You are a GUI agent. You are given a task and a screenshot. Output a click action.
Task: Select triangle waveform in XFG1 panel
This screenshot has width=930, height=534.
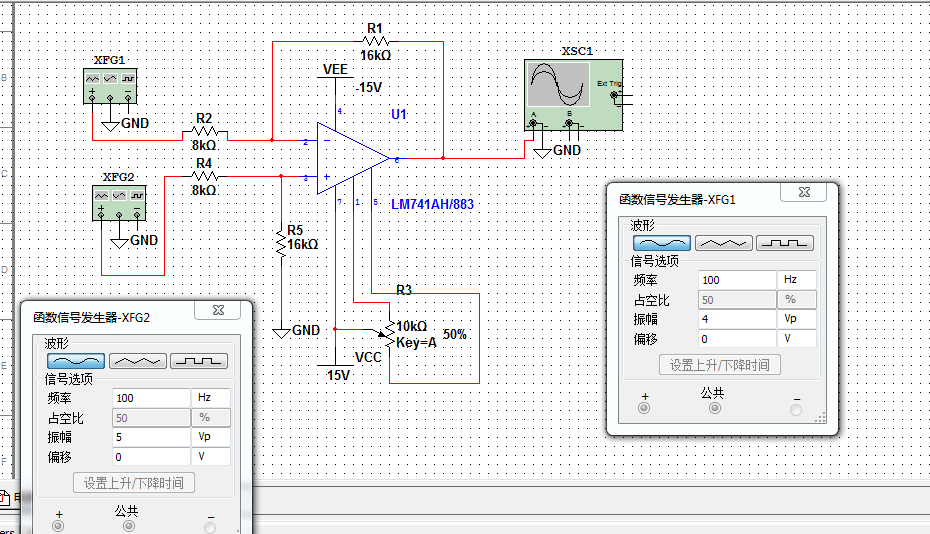click(x=724, y=243)
